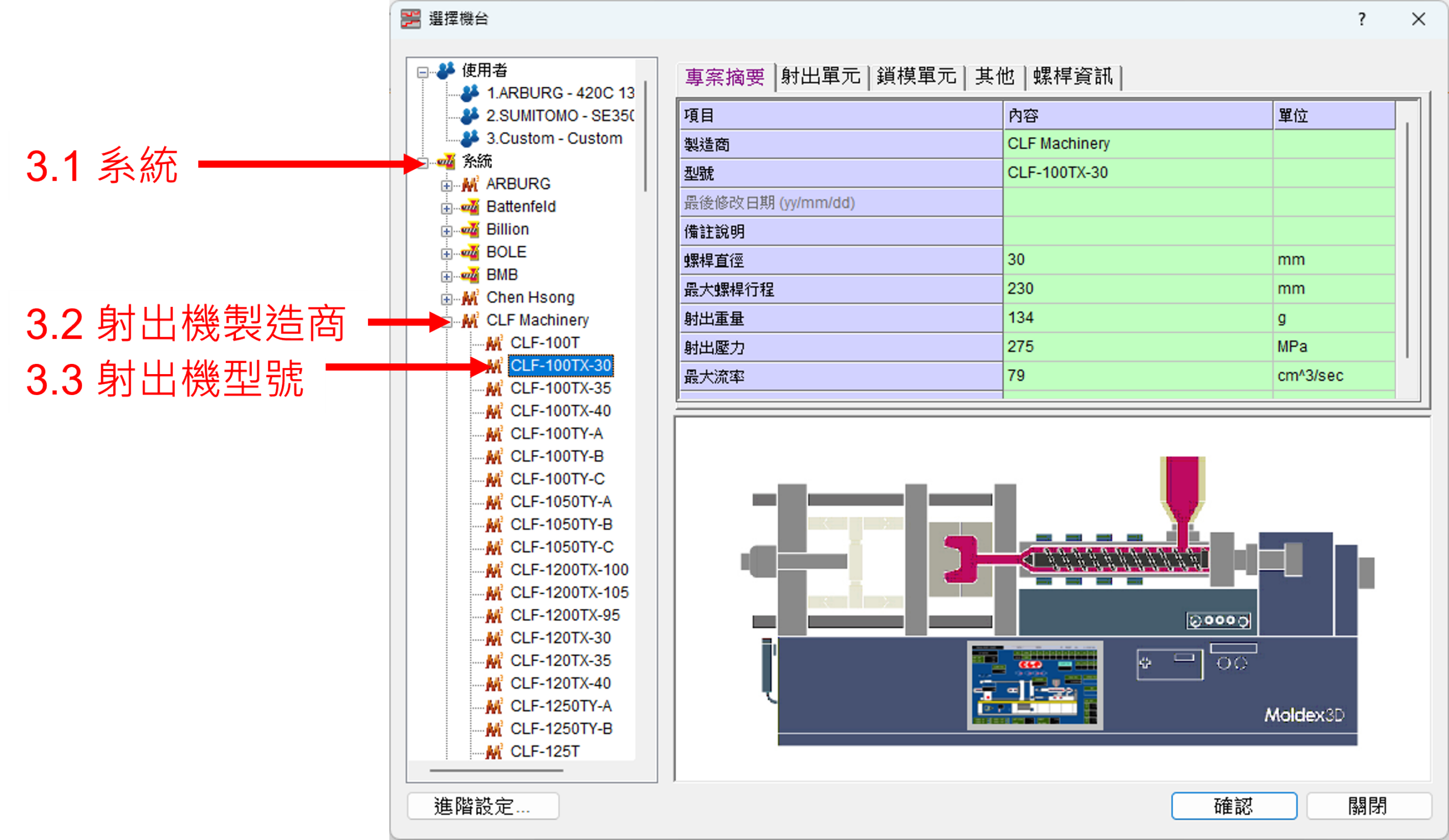Select the Chen Hsong manufacturer icon
The height and width of the screenshot is (840, 1449).
[x=471, y=297]
